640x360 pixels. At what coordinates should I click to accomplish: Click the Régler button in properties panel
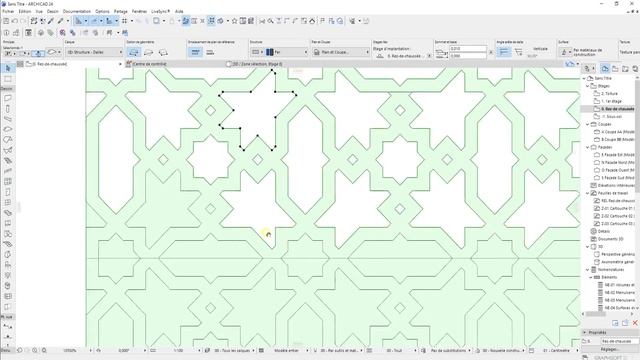point(610,349)
